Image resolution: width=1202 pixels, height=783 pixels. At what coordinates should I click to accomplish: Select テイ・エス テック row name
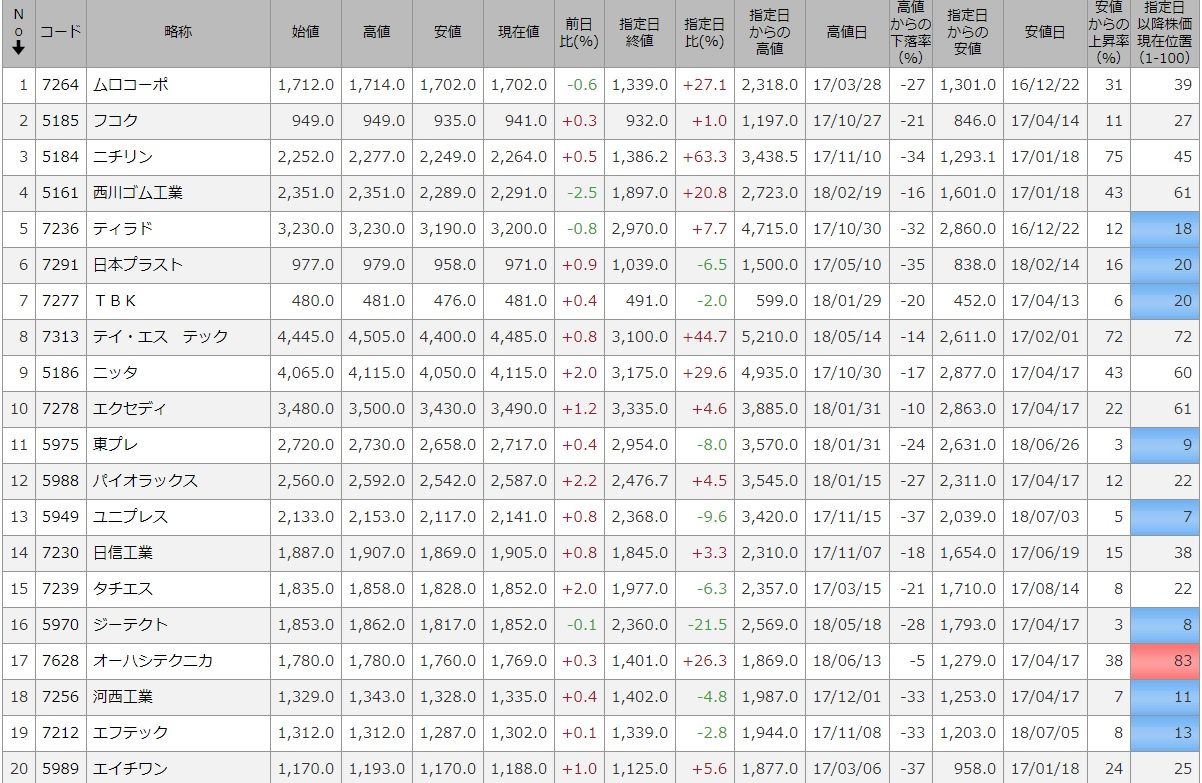[x=160, y=337]
